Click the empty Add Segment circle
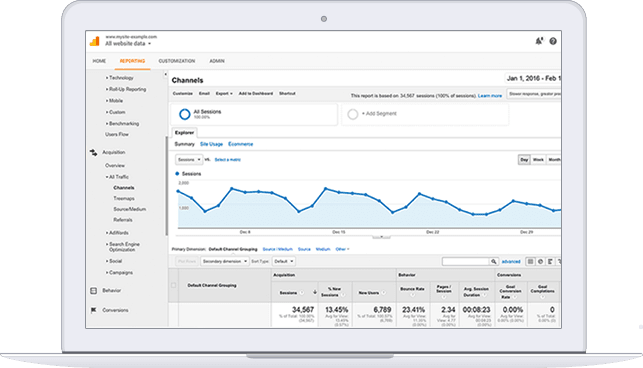 353,114
